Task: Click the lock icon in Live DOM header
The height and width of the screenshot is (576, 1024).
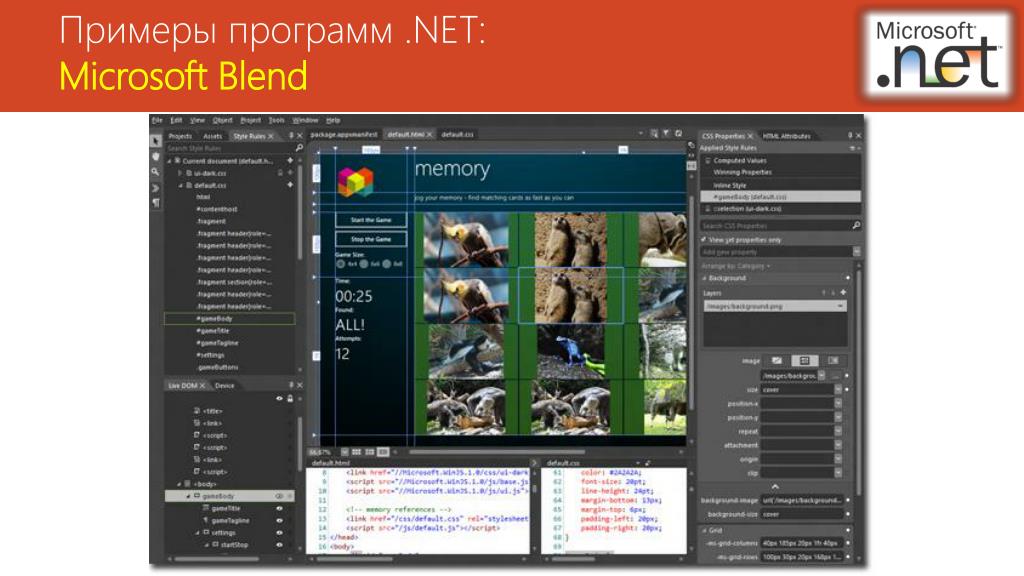Action: [x=290, y=398]
